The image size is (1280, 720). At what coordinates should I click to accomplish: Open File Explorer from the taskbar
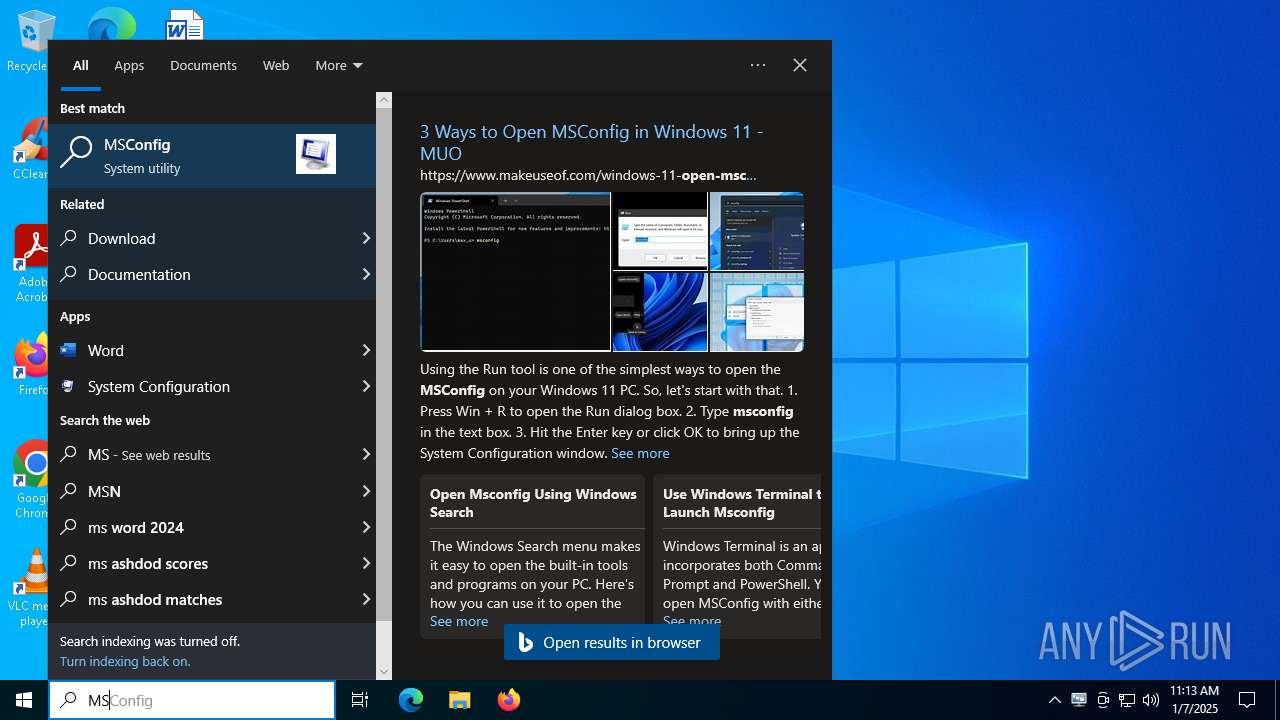coord(459,700)
